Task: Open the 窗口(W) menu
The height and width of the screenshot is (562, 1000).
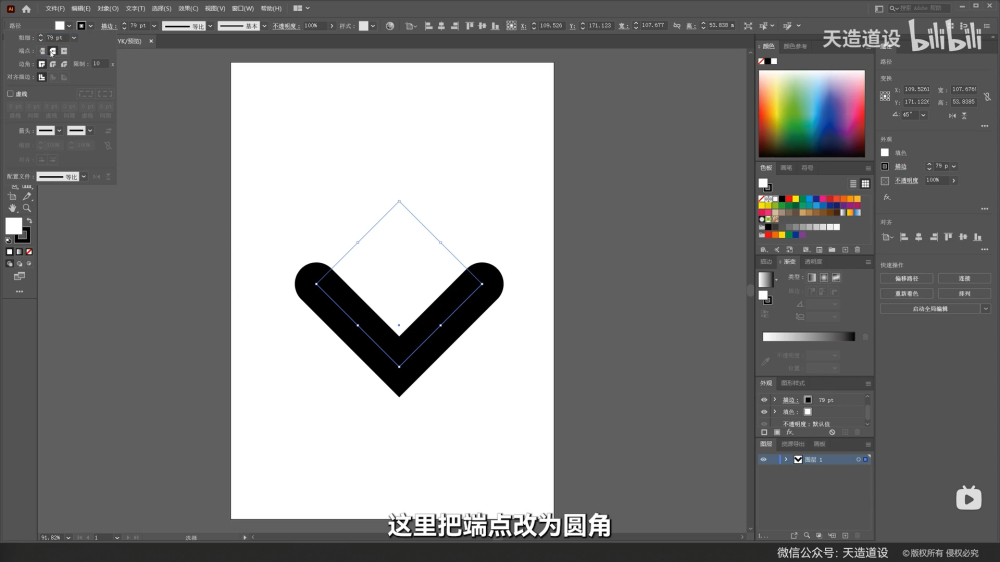Action: tap(242, 9)
